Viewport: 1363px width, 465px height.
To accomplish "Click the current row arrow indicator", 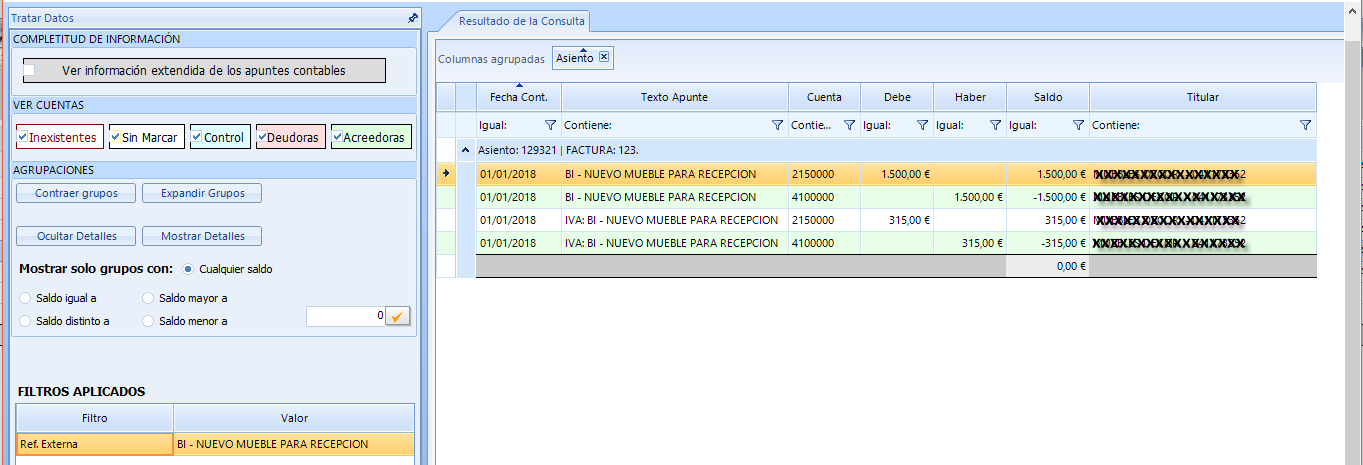I will 446,174.
